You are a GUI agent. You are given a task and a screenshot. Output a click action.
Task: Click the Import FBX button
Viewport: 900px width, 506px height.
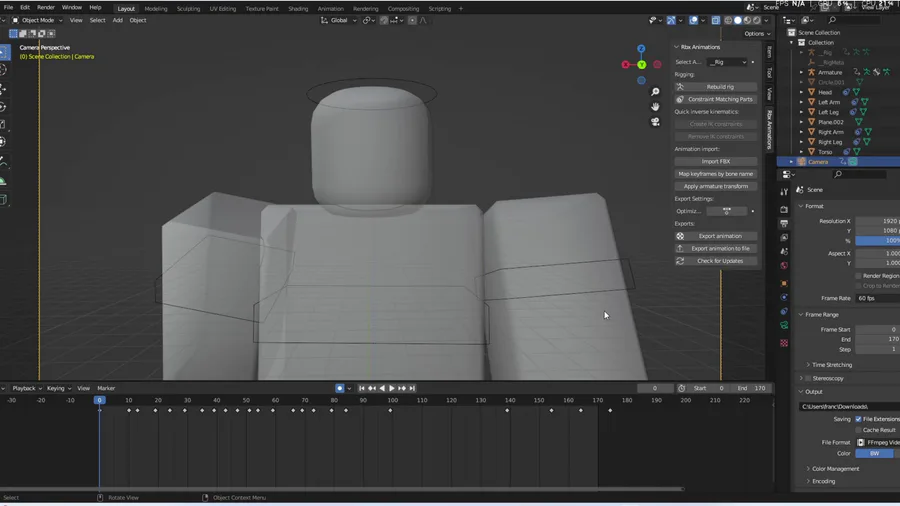coord(715,161)
